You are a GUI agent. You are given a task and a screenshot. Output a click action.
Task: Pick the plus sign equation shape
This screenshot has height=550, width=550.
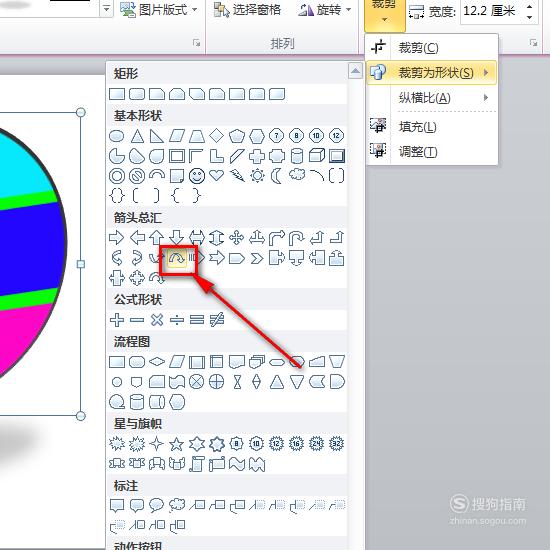(x=117, y=320)
